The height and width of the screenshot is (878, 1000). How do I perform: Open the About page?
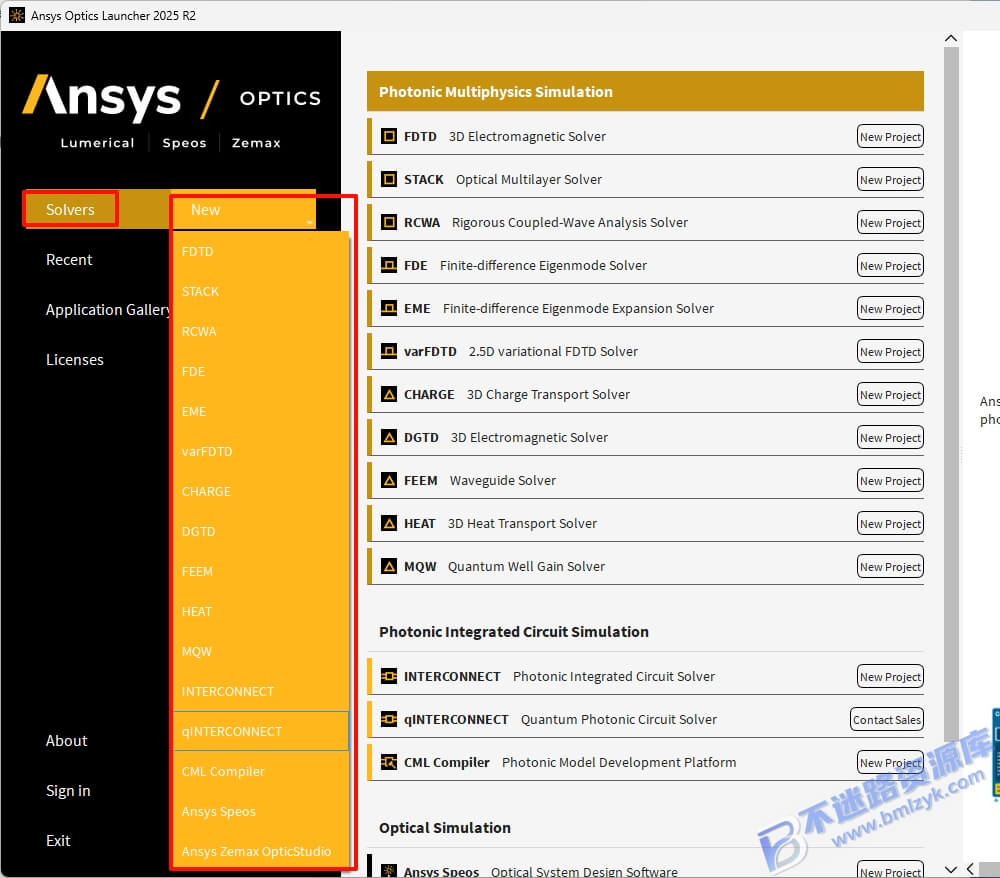(66, 741)
